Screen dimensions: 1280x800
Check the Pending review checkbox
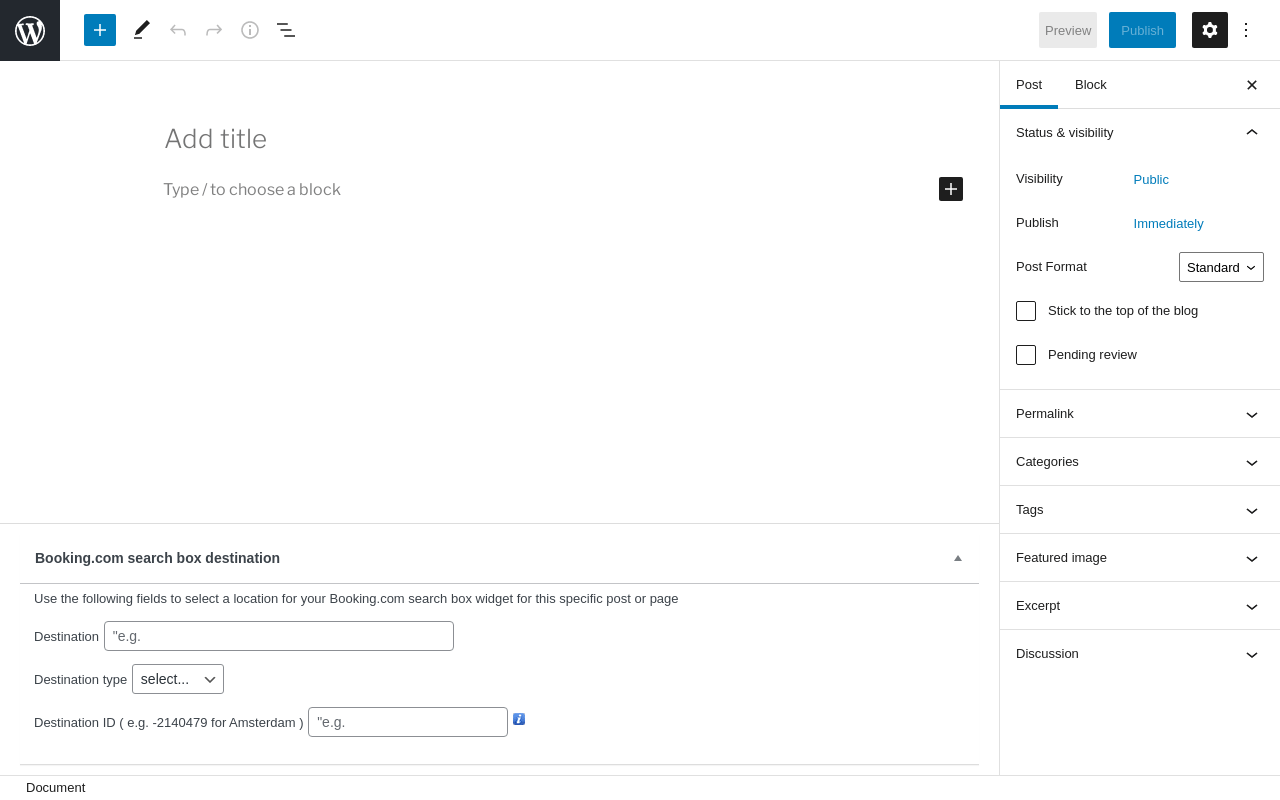[x=1026, y=355]
